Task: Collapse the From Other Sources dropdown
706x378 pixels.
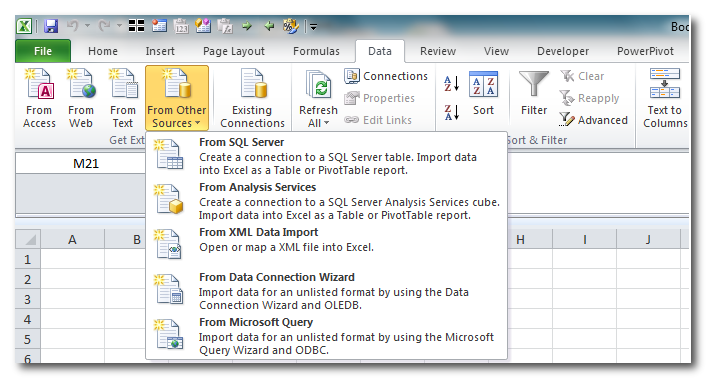Action: coord(177,98)
